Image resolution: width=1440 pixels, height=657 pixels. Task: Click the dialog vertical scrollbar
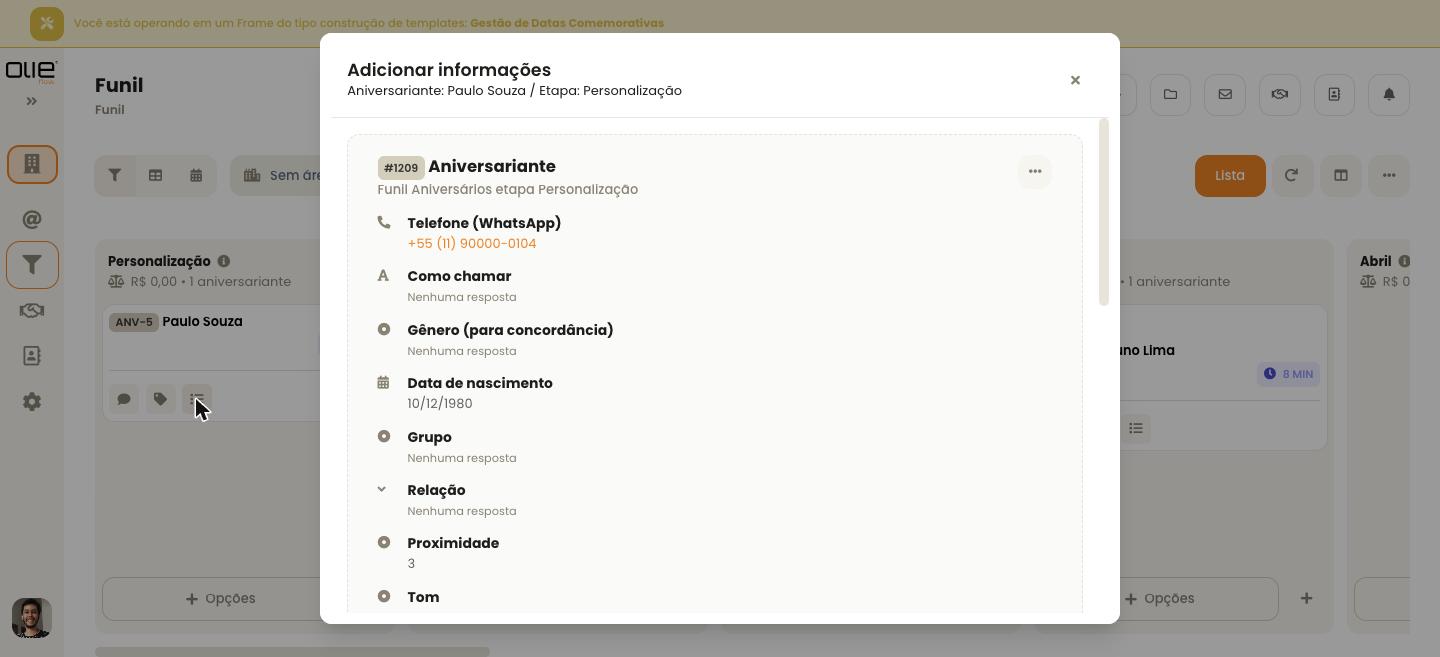tap(1104, 212)
